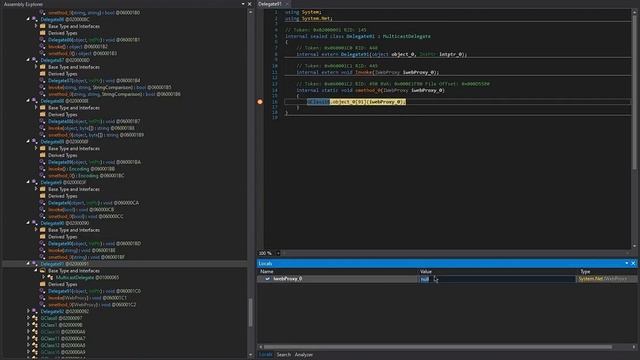The height and width of the screenshot is (360, 640).
Task: Expand Base Type and Interfaces under Delegate89
Action: tap(36, 148)
